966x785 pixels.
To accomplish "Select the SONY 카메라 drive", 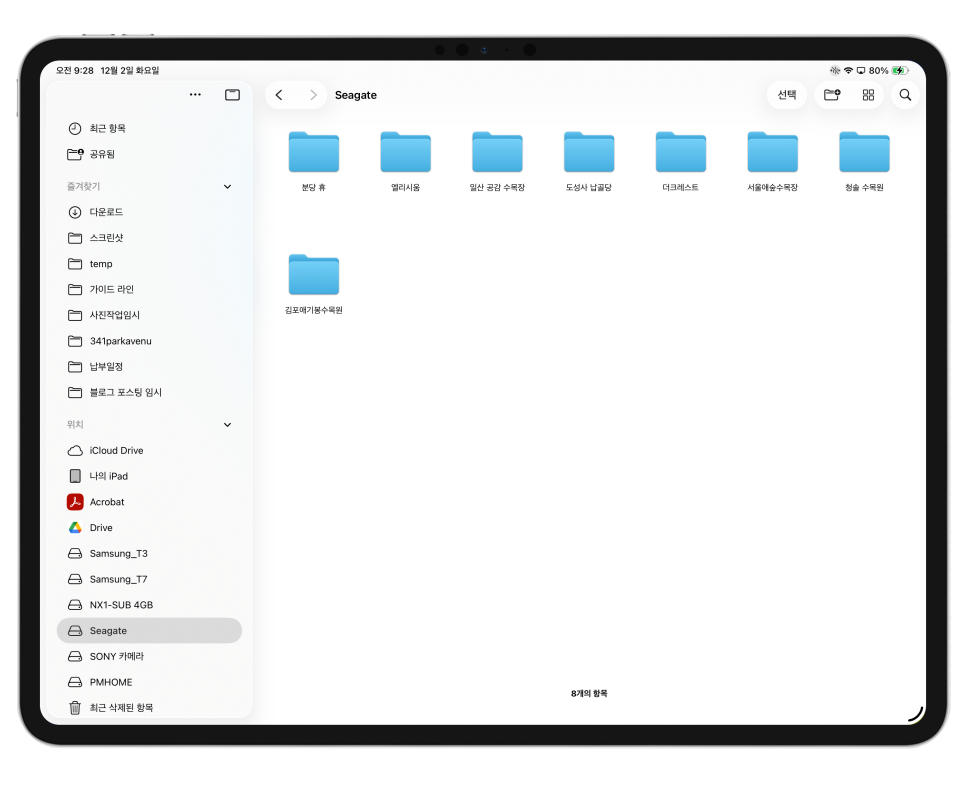I will point(149,656).
